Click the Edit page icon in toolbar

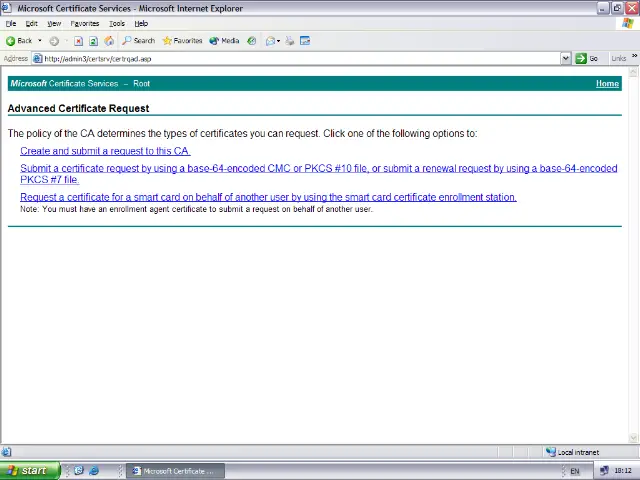[305, 41]
